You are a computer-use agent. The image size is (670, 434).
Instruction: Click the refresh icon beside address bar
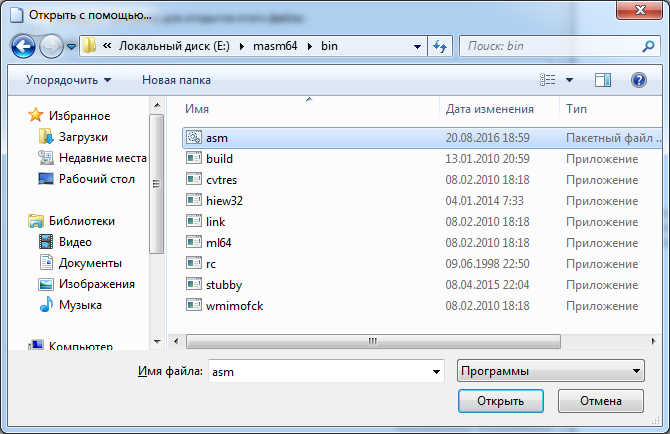[x=440, y=46]
